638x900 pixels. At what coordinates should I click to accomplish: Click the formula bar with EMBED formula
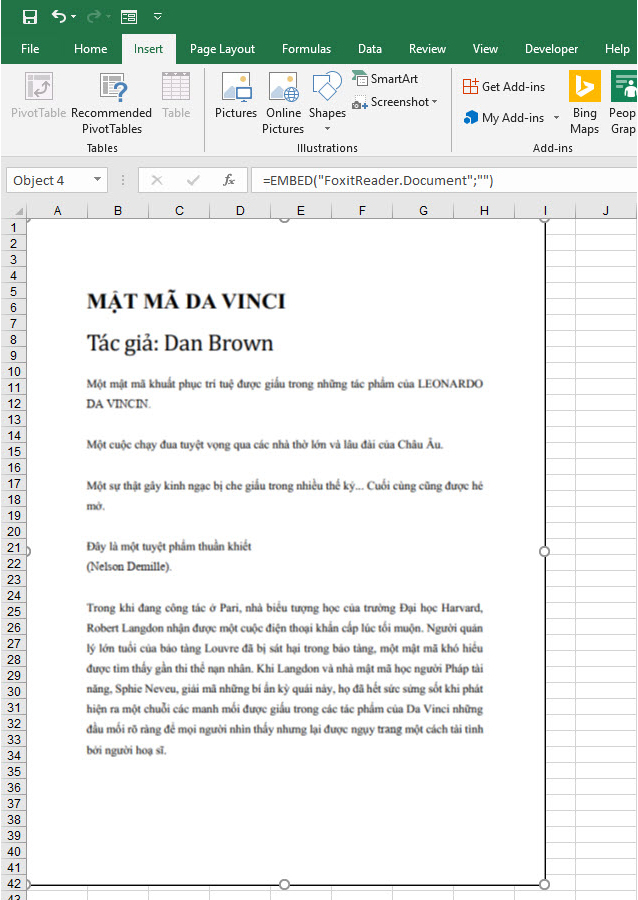pyautogui.click(x=444, y=181)
